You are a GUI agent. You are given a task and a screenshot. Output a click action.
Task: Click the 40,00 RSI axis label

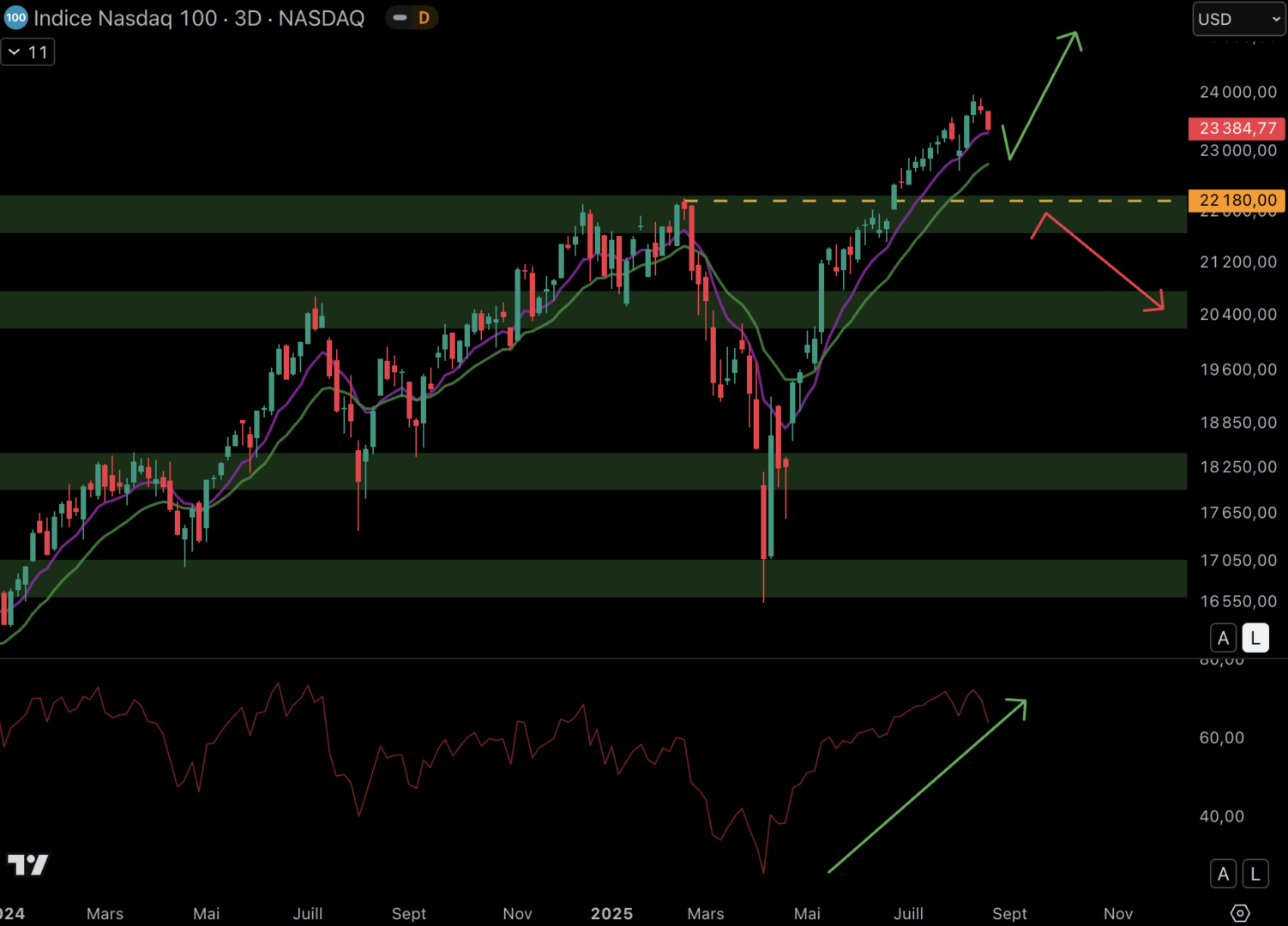point(1222,817)
